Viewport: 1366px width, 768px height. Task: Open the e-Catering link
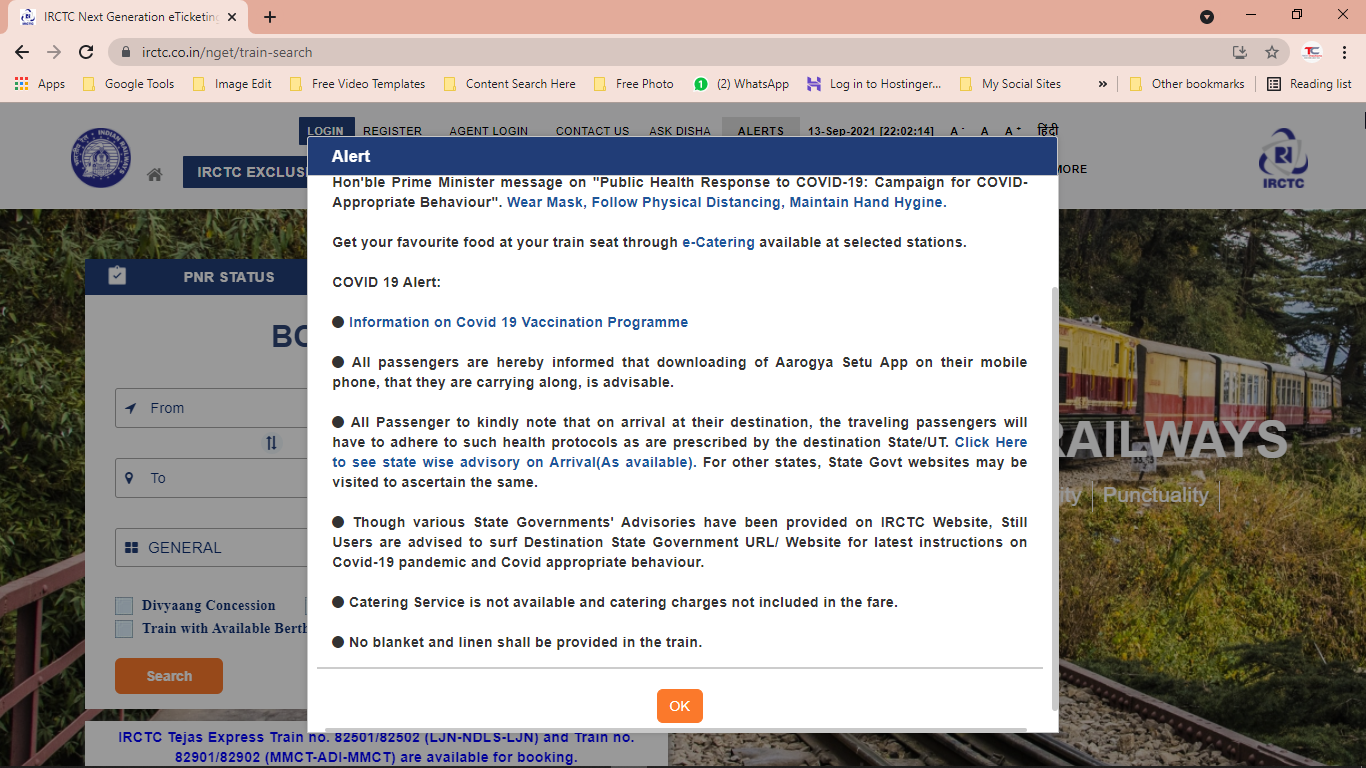point(718,242)
